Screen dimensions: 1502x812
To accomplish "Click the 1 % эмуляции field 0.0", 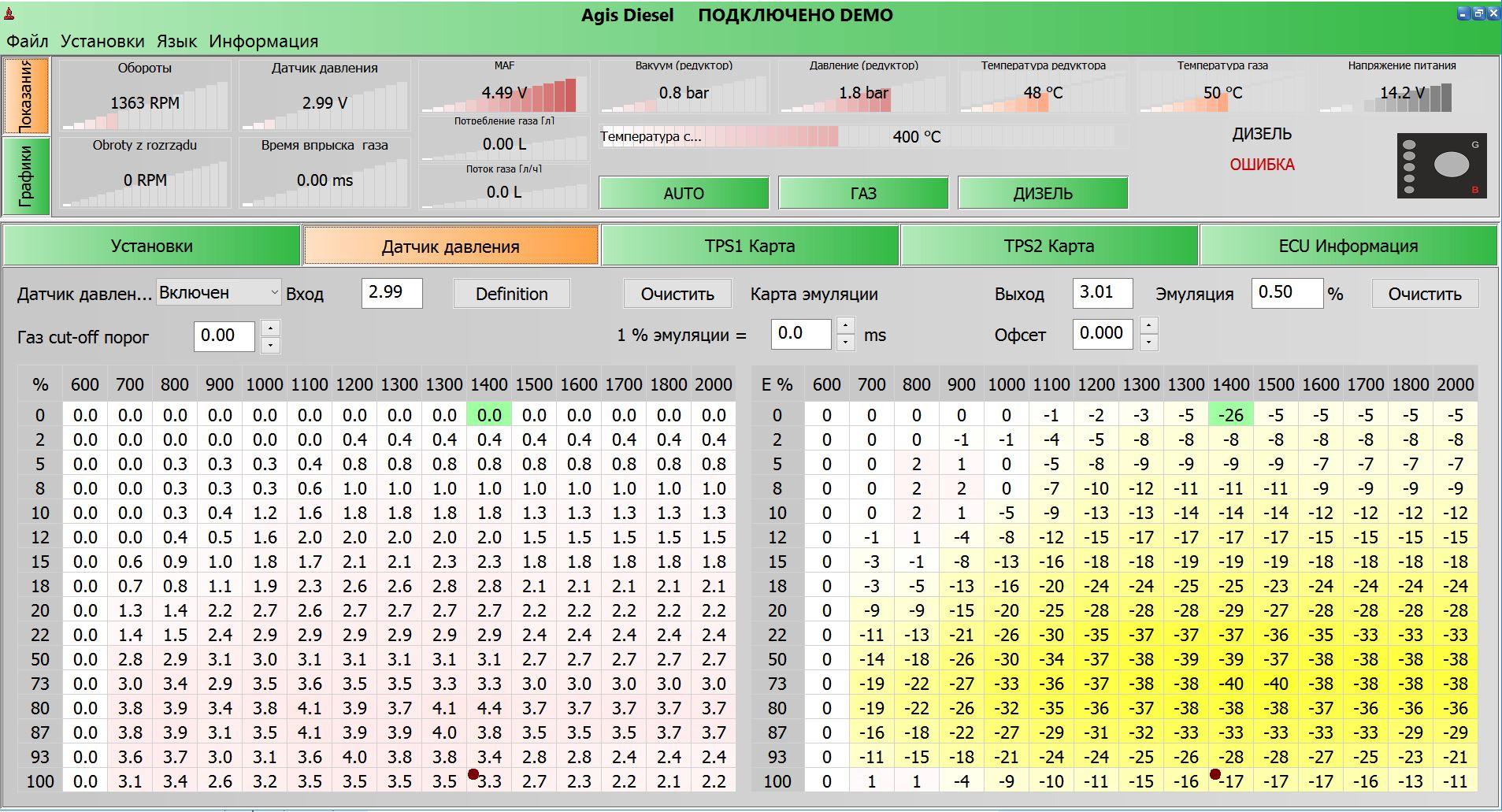I will 801,334.
